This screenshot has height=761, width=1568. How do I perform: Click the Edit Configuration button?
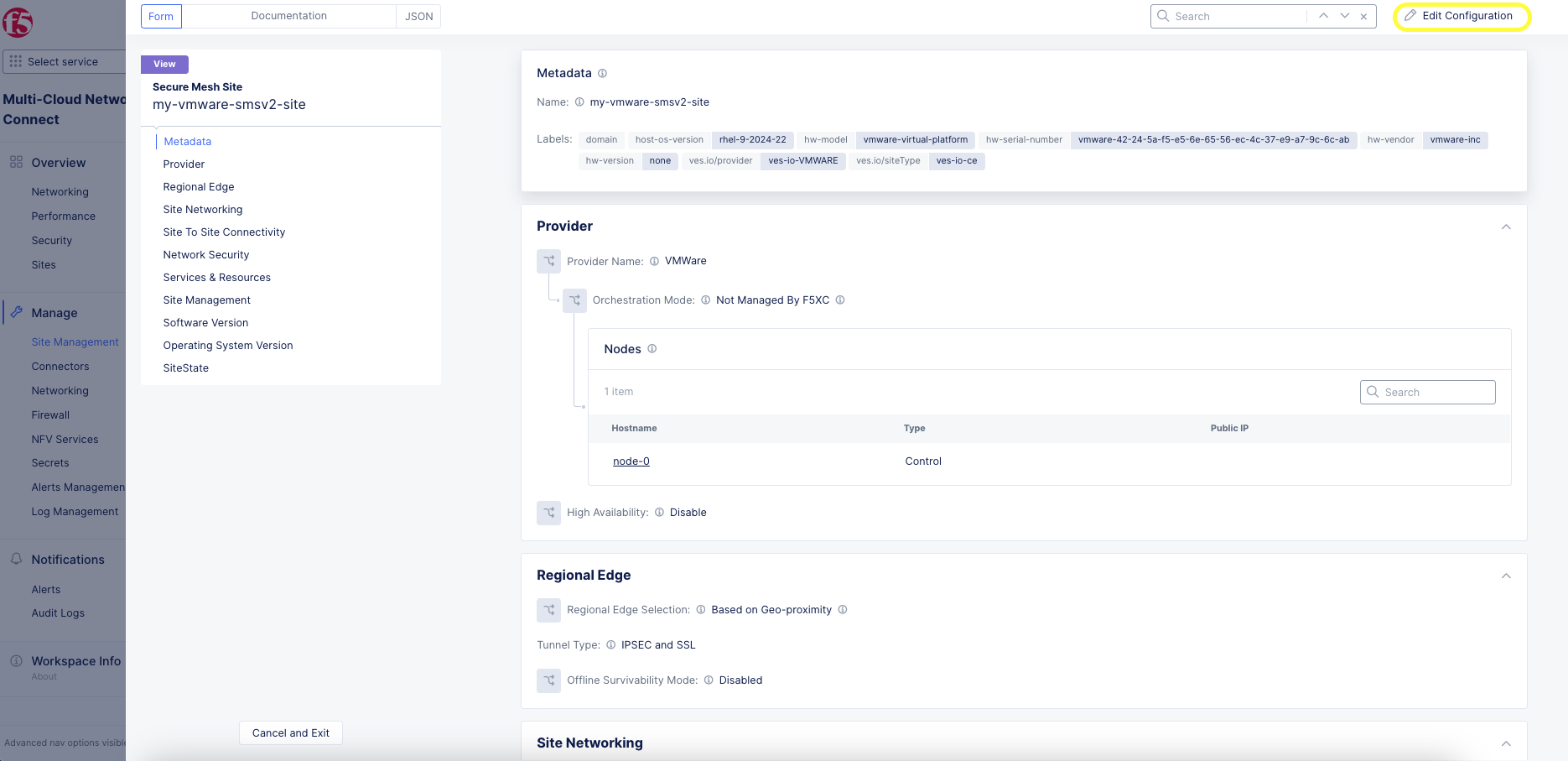point(1462,16)
